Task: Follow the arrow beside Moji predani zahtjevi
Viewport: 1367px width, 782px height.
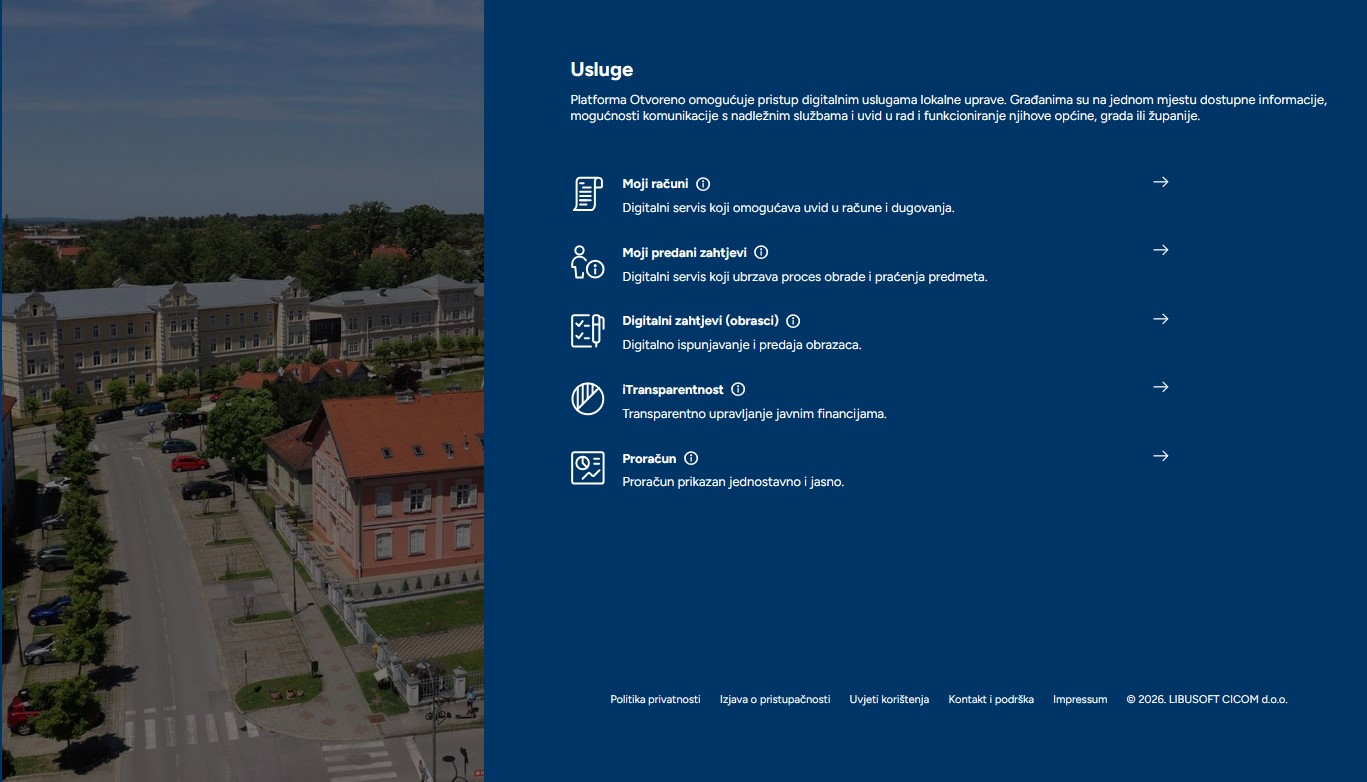Action: click(x=1160, y=250)
